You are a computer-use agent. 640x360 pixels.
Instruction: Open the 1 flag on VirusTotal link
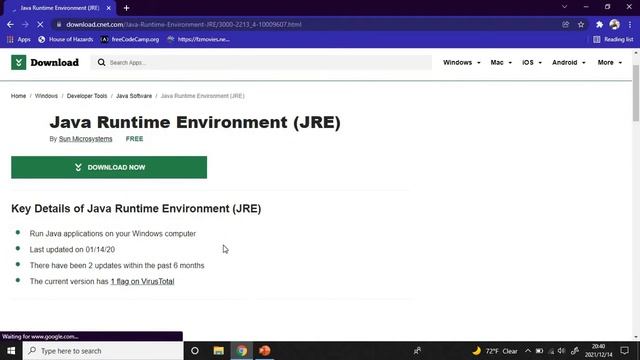pos(142,281)
